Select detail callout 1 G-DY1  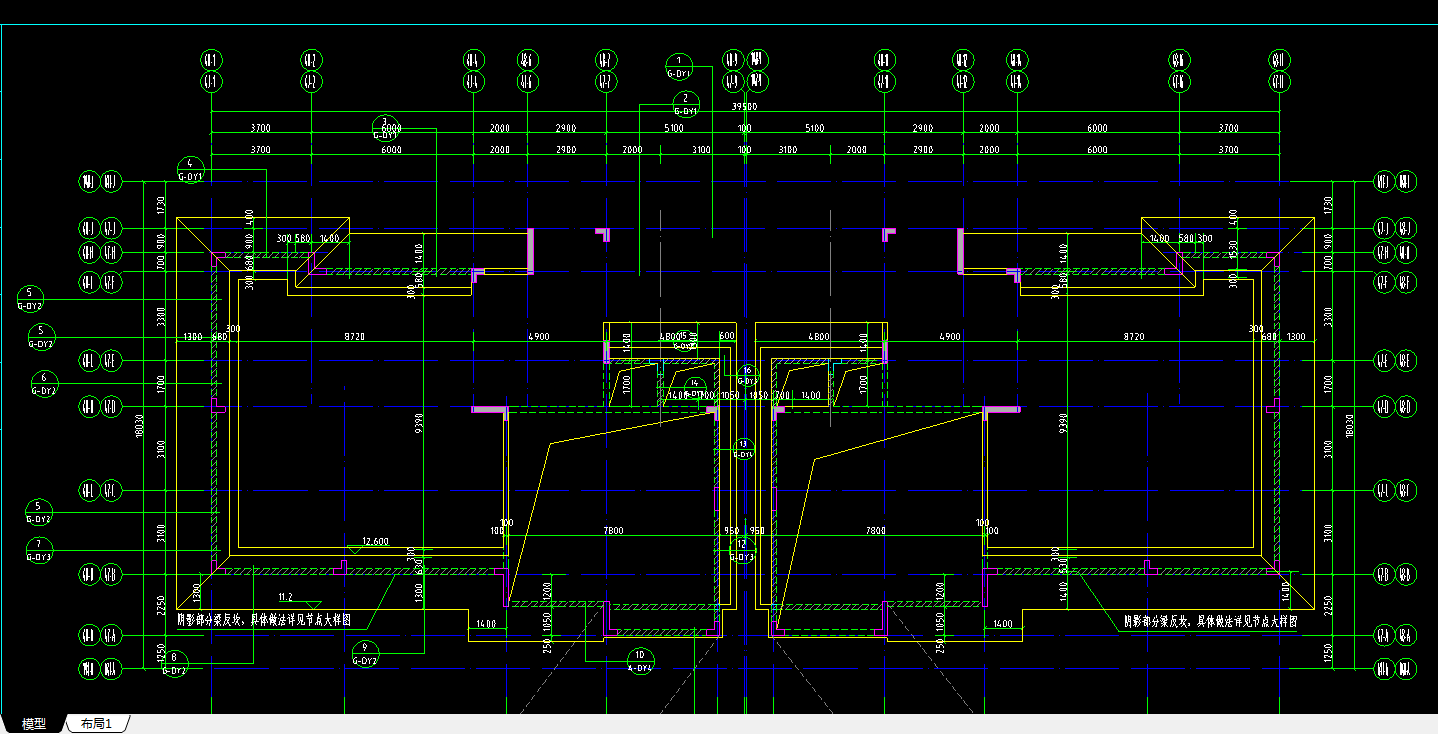point(679,66)
